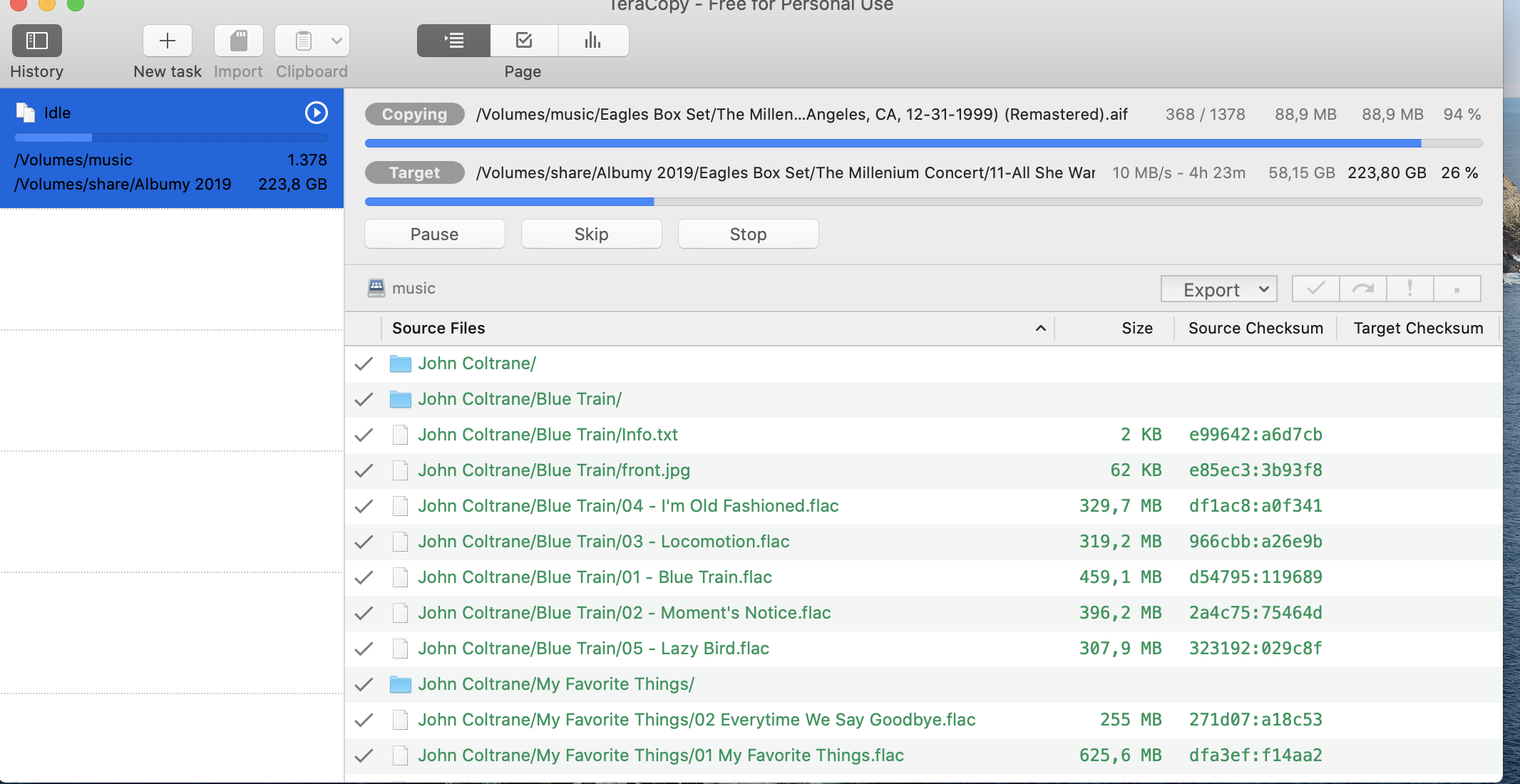Screen dimensions: 1520x784
Task: Click the Target overall progress bar
Action: click(x=923, y=202)
